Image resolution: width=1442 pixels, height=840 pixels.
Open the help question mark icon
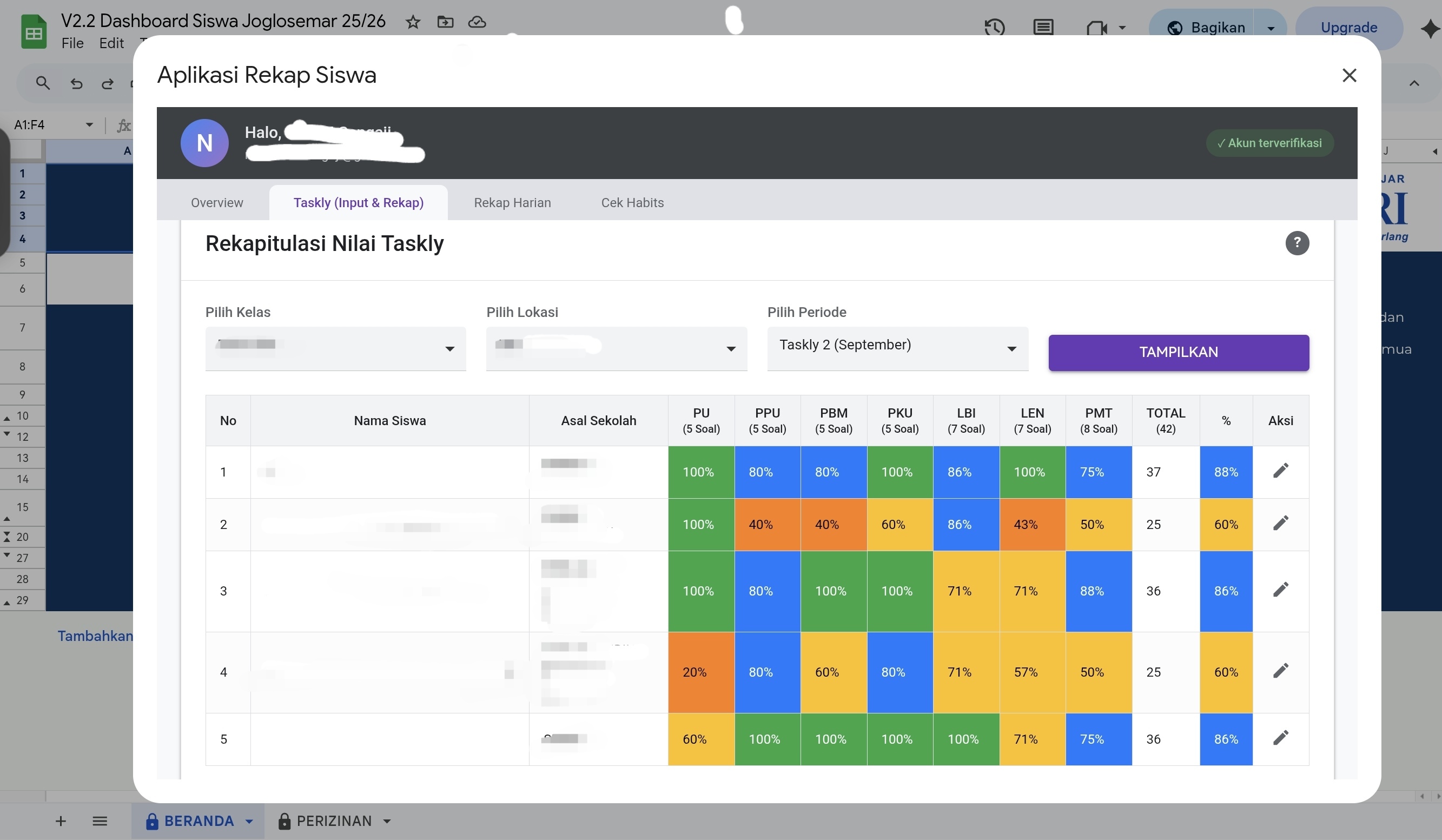[x=1297, y=243]
